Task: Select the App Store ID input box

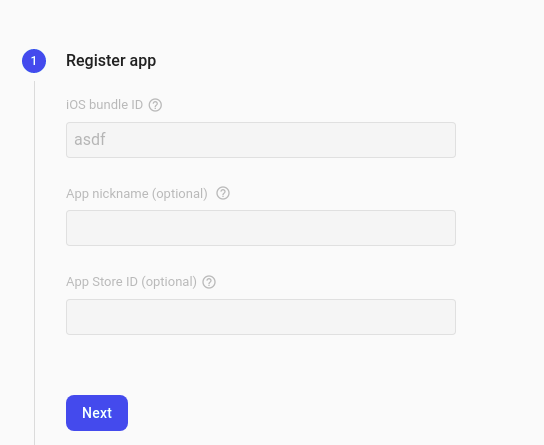Action: coord(261,317)
